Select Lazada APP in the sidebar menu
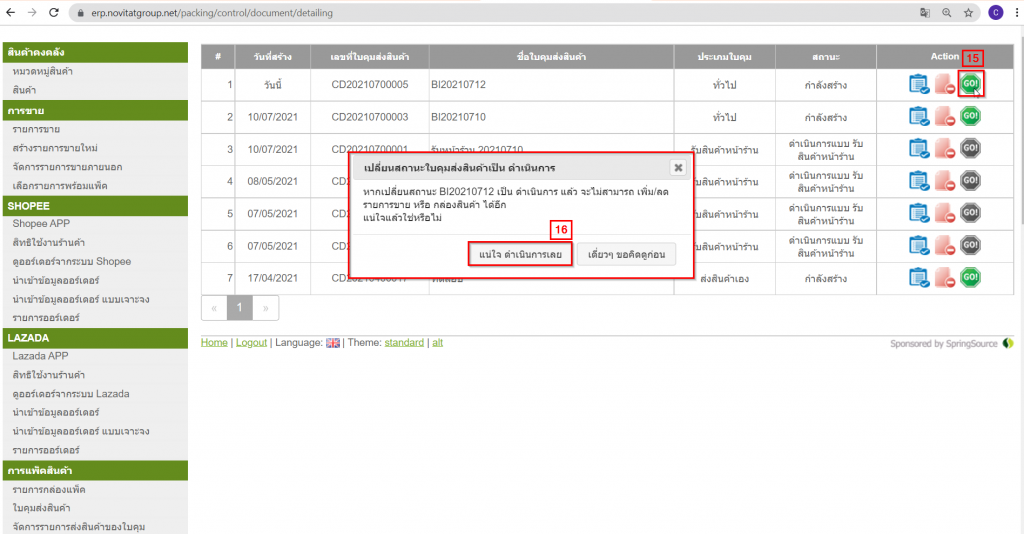Viewport: 1024px width, 534px height. point(40,356)
